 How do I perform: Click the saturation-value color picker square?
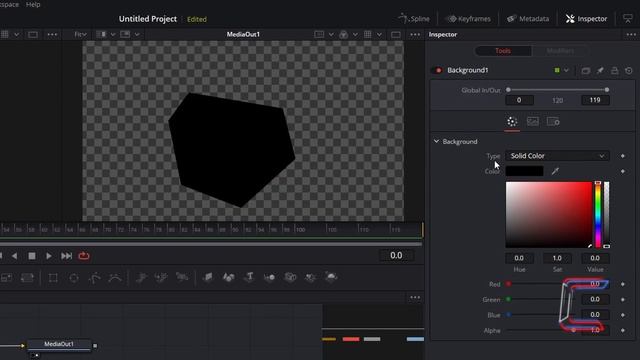[549, 215]
